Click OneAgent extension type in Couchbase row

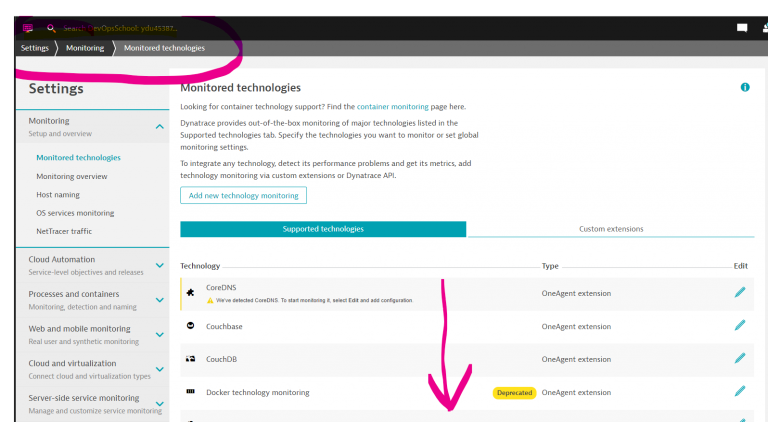coord(576,327)
